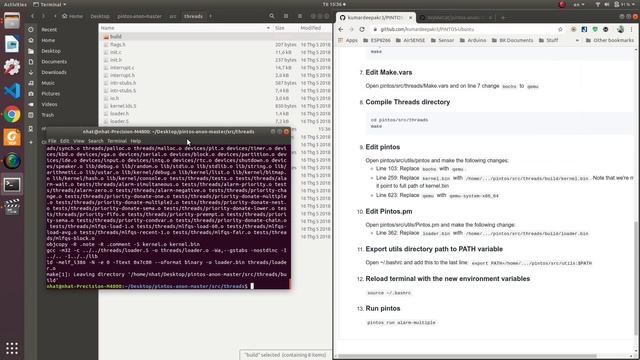Open Terminal icon in dock
Viewport: 640px width, 360px height.
pos(11,185)
